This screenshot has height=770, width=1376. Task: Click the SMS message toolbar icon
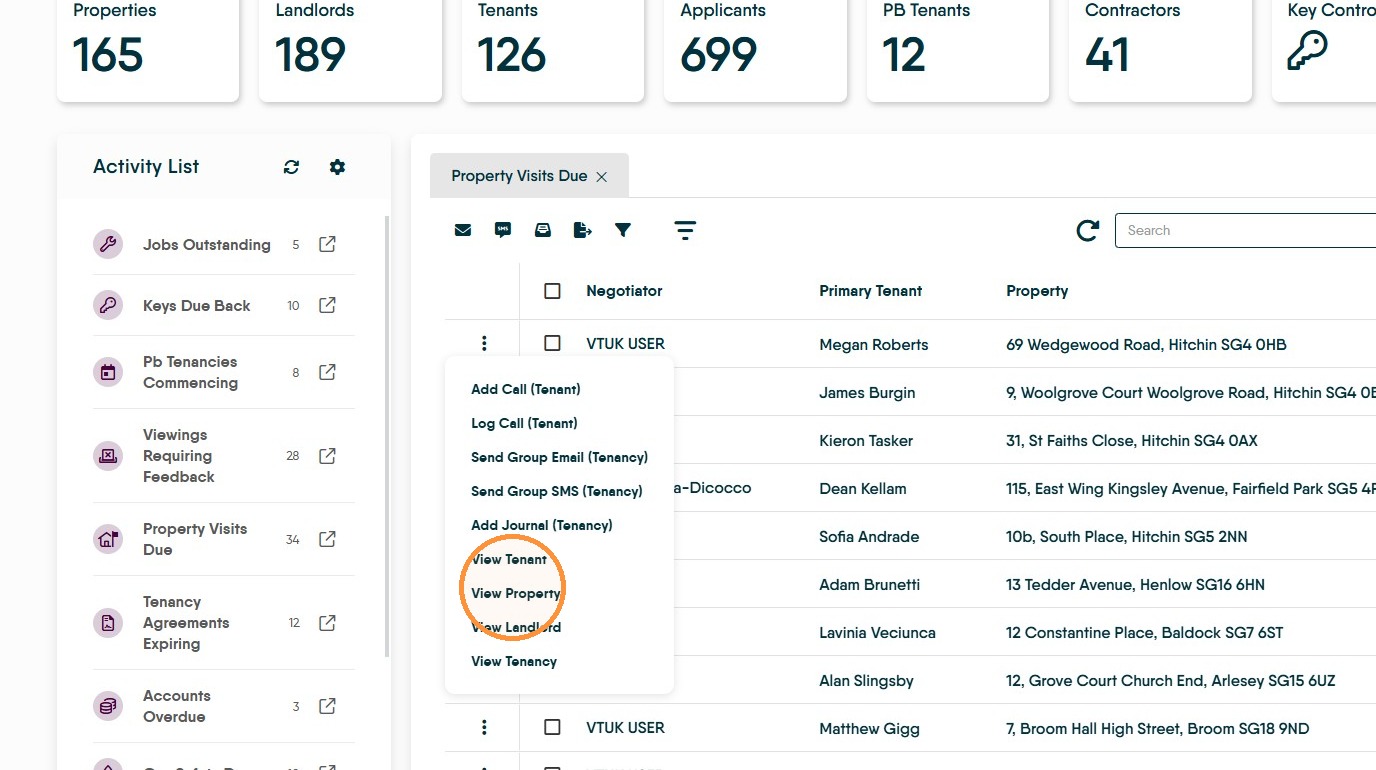pos(503,230)
